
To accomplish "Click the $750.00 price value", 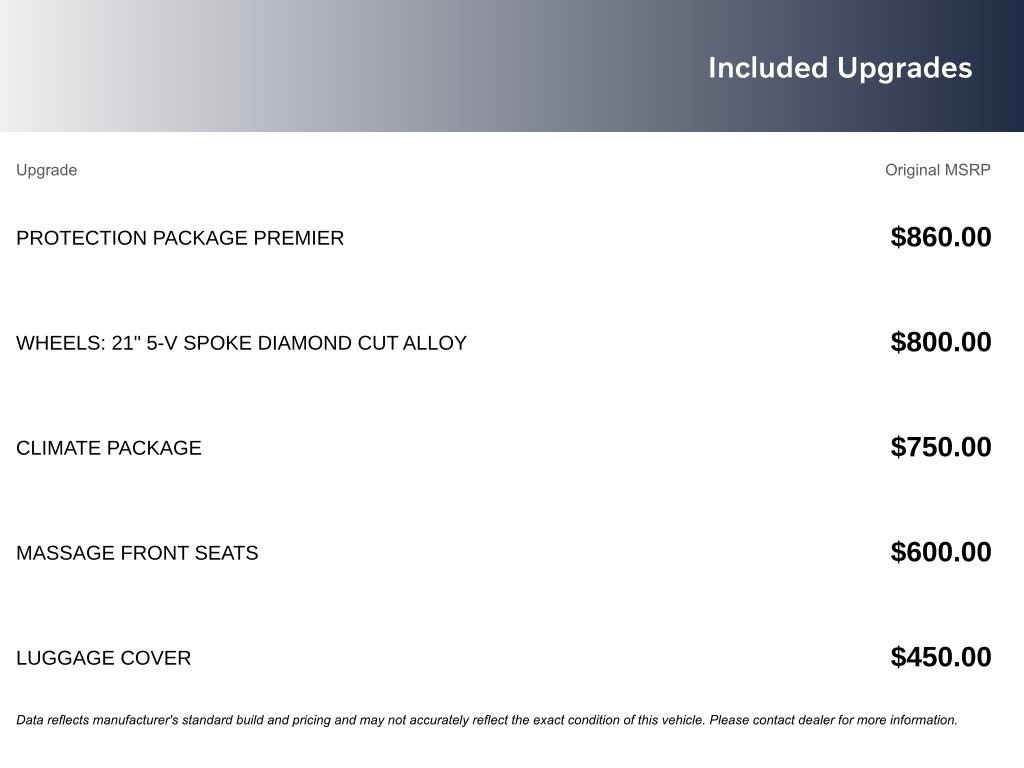I will (x=940, y=447).
